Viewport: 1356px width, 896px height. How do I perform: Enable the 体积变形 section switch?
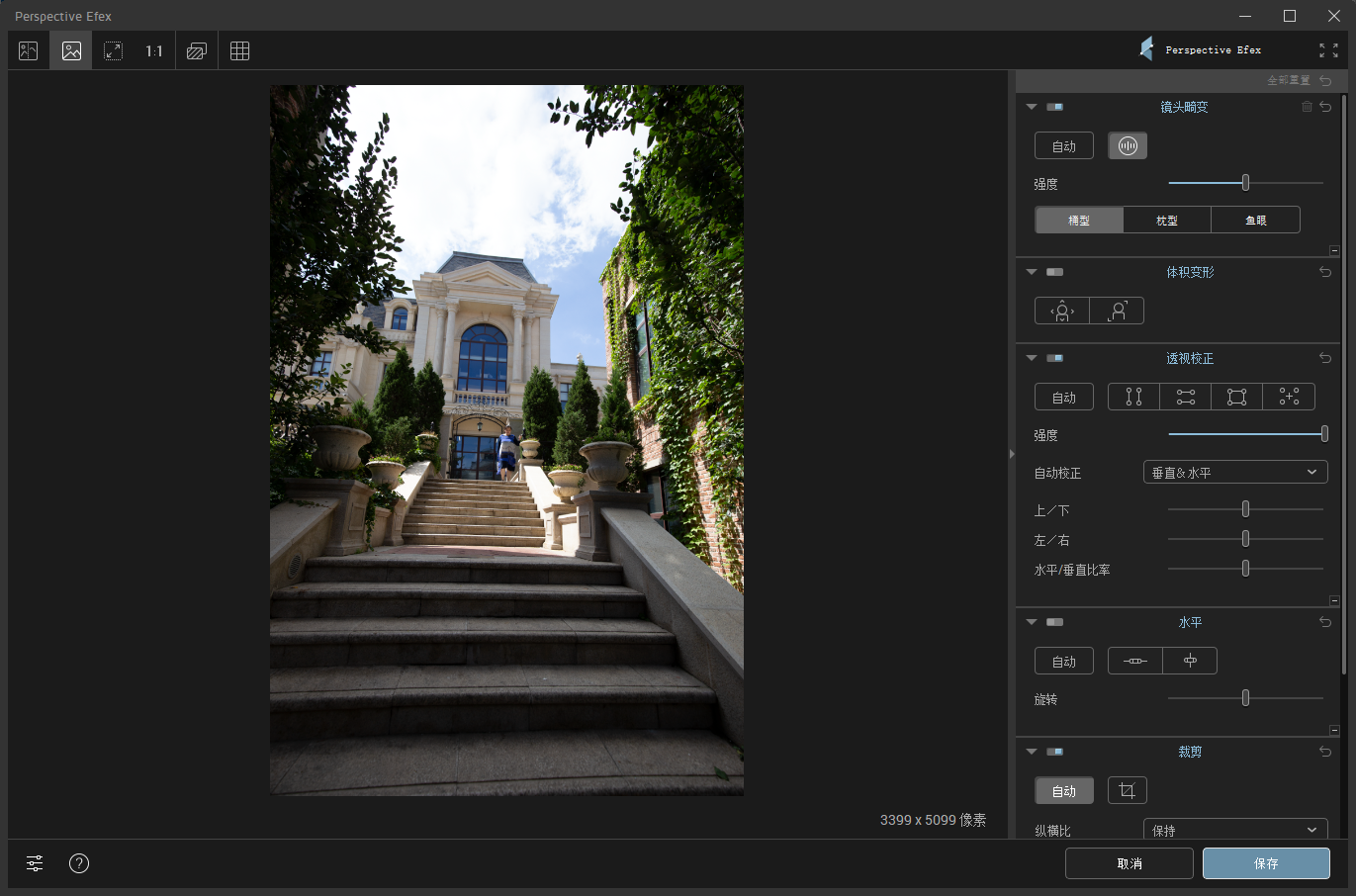(1054, 272)
